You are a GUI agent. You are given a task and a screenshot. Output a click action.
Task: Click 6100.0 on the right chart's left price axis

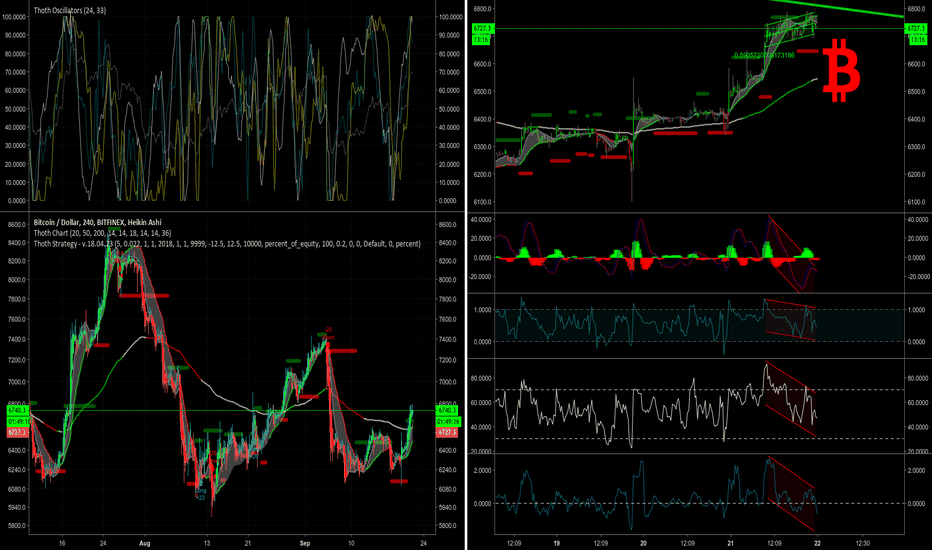483,202
